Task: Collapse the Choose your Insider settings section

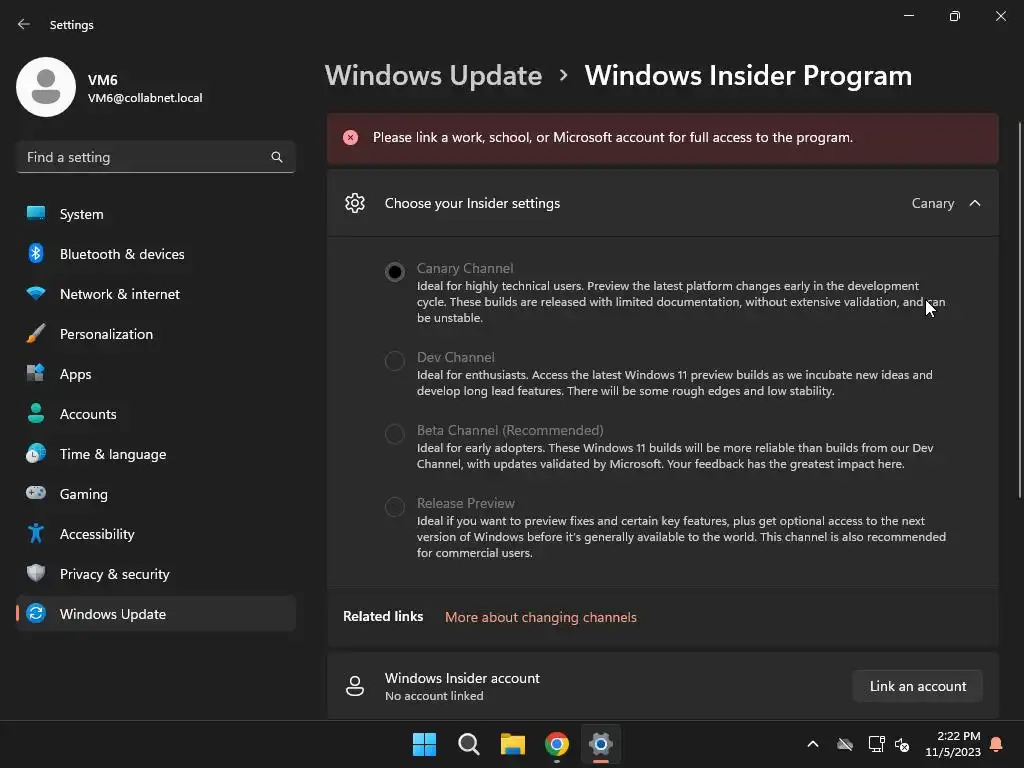Action: point(975,203)
